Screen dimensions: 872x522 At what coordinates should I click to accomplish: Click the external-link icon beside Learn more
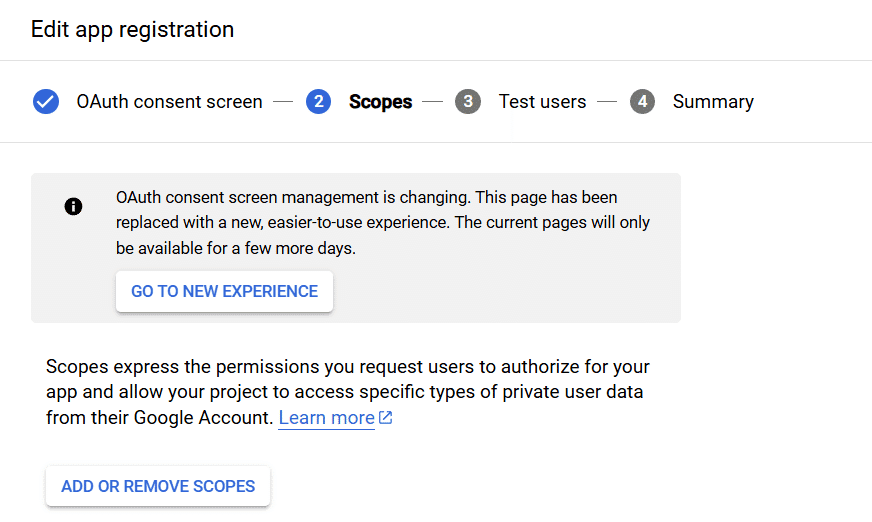(x=385, y=417)
